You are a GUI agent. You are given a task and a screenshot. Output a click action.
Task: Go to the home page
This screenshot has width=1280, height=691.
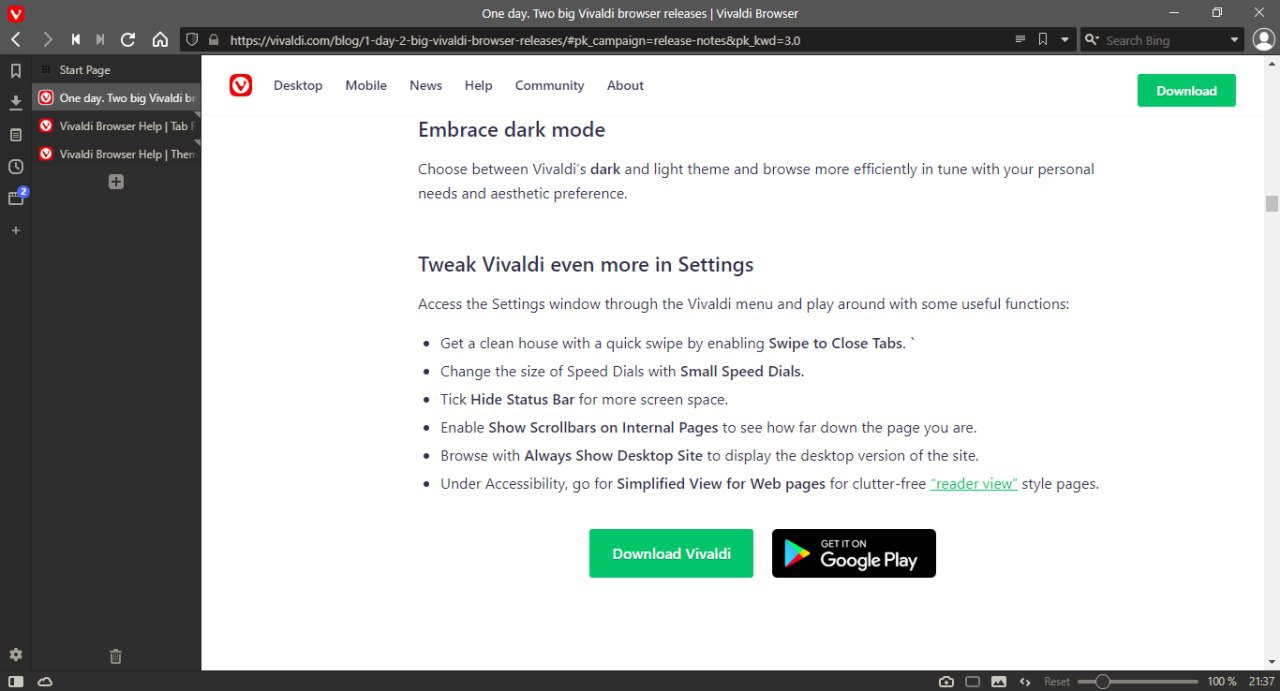[x=160, y=40]
